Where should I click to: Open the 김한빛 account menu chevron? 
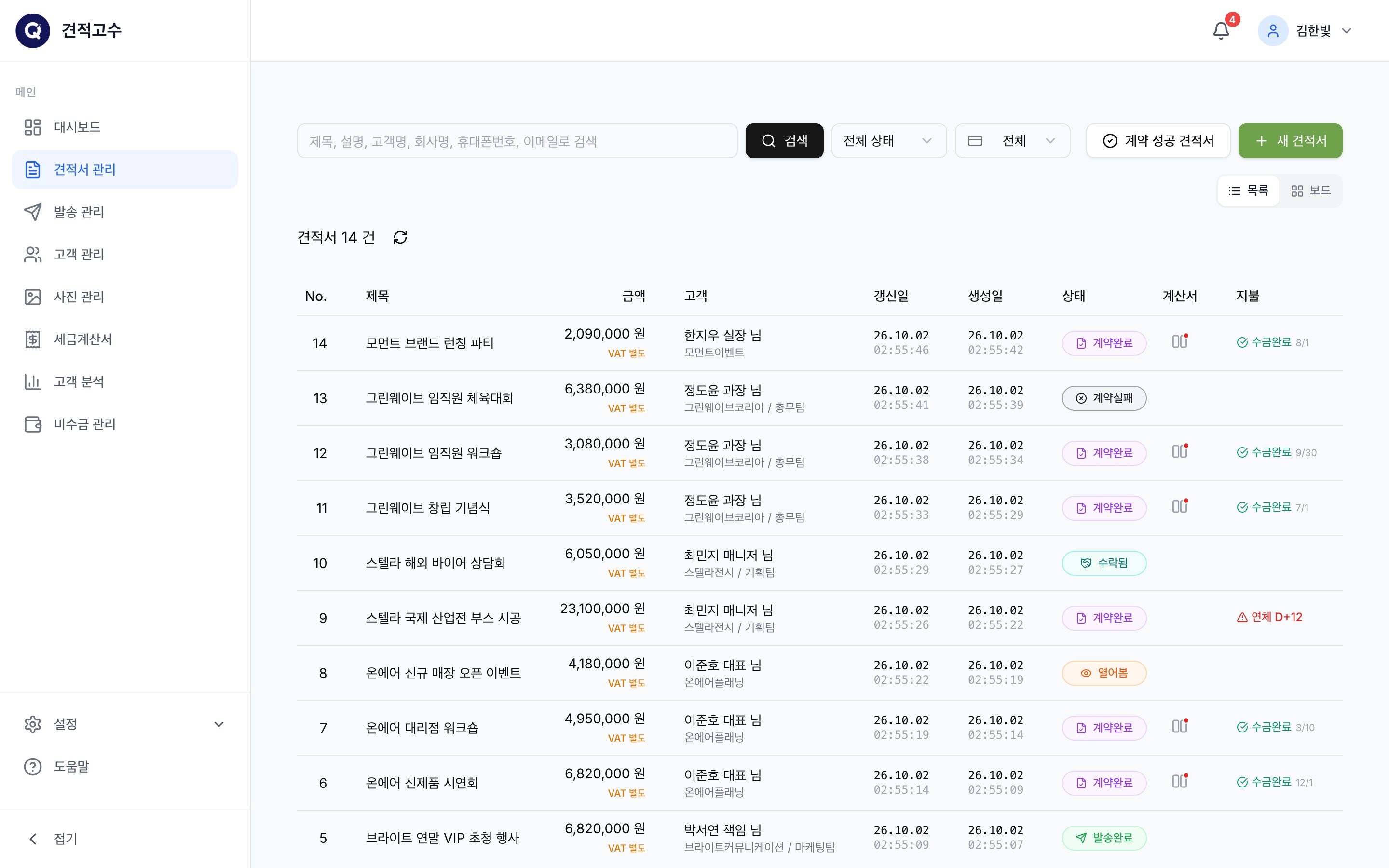point(1347,31)
